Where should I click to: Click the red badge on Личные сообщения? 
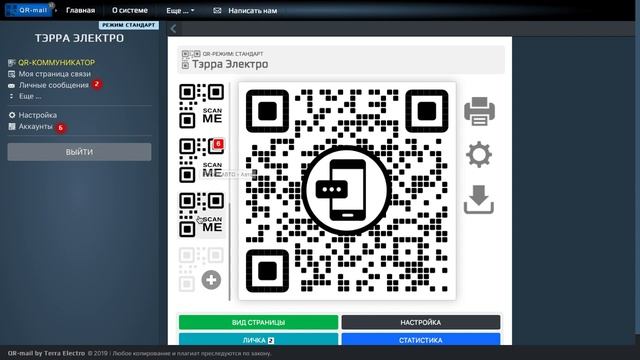(97, 84)
